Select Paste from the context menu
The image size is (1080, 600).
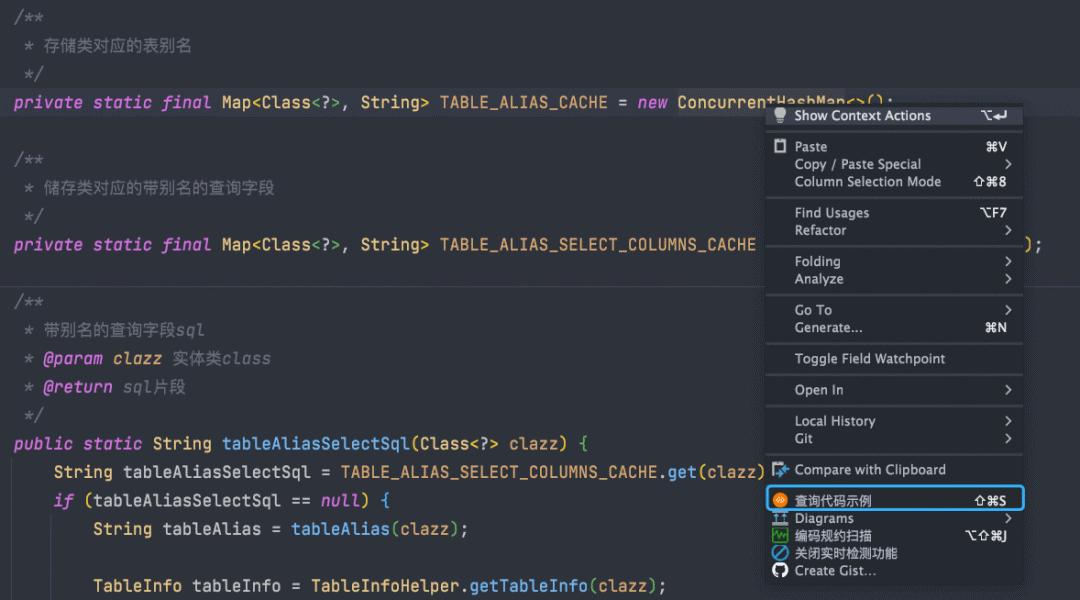coord(894,147)
